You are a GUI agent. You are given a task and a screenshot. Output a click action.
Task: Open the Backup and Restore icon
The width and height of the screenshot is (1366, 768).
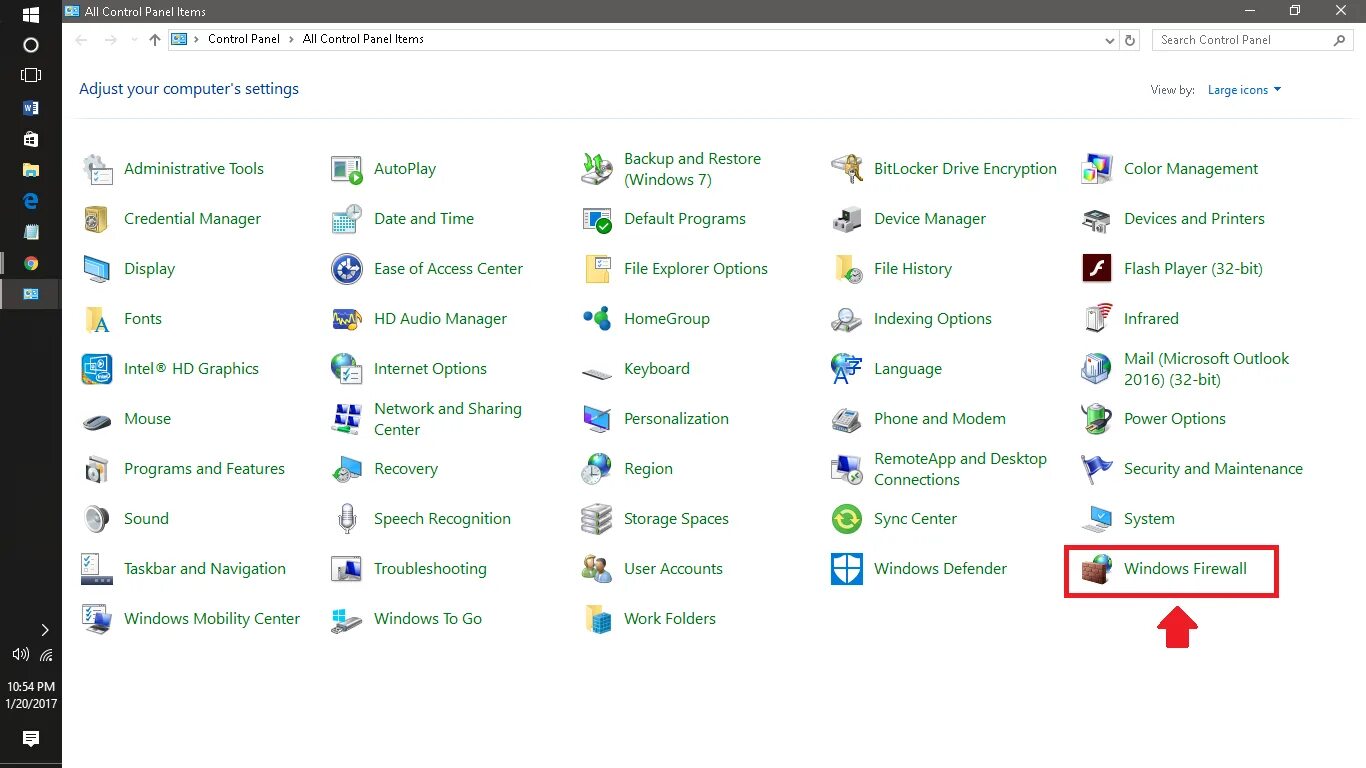coord(597,169)
